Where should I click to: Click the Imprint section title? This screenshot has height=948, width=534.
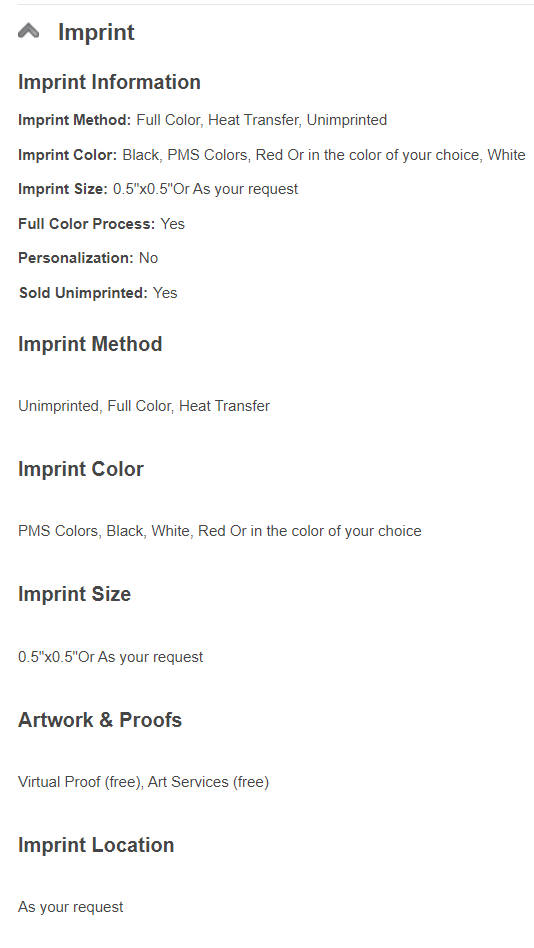[96, 33]
